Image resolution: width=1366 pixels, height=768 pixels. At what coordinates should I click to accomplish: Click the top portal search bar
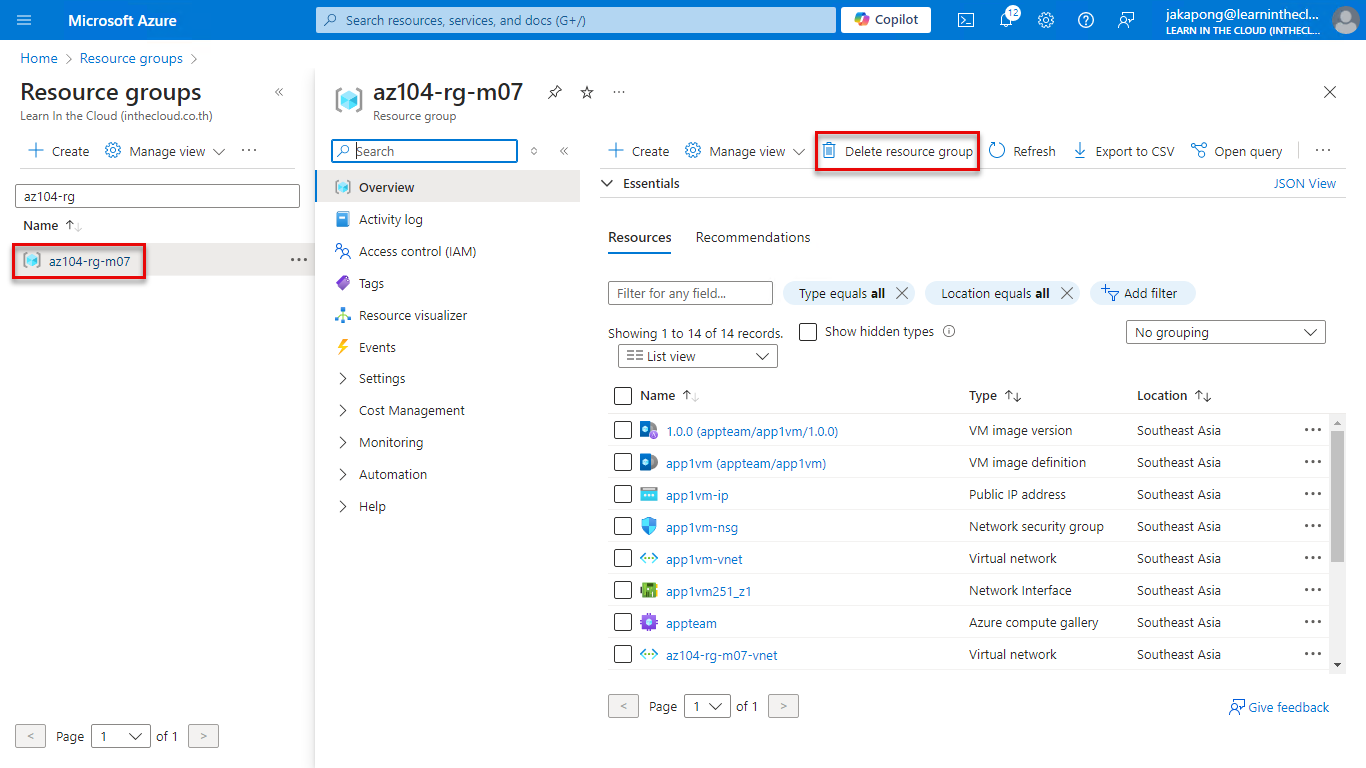click(576, 20)
